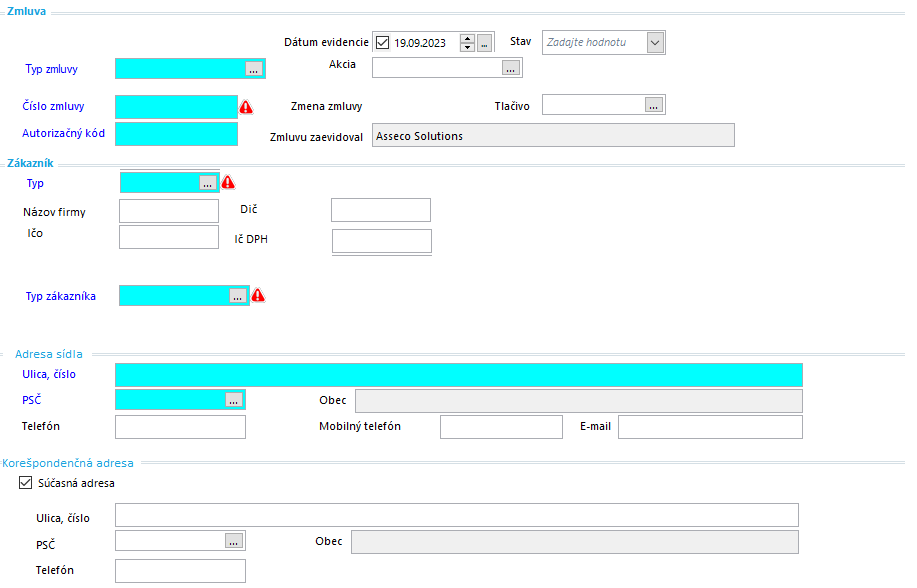The image size is (917, 588).
Task: Click the E-mail input field
Action: (711, 427)
